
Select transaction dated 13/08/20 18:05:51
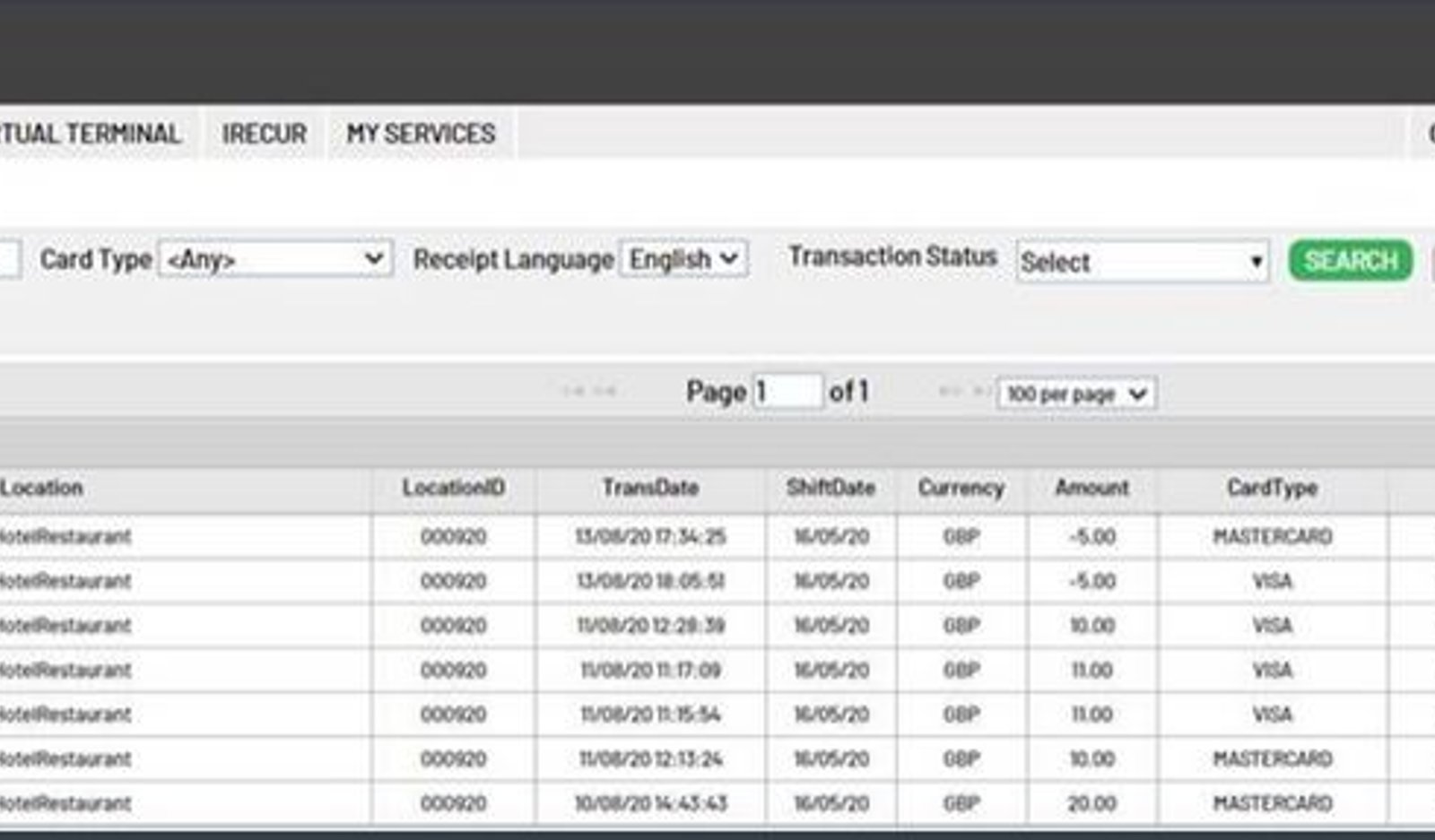(x=650, y=581)
